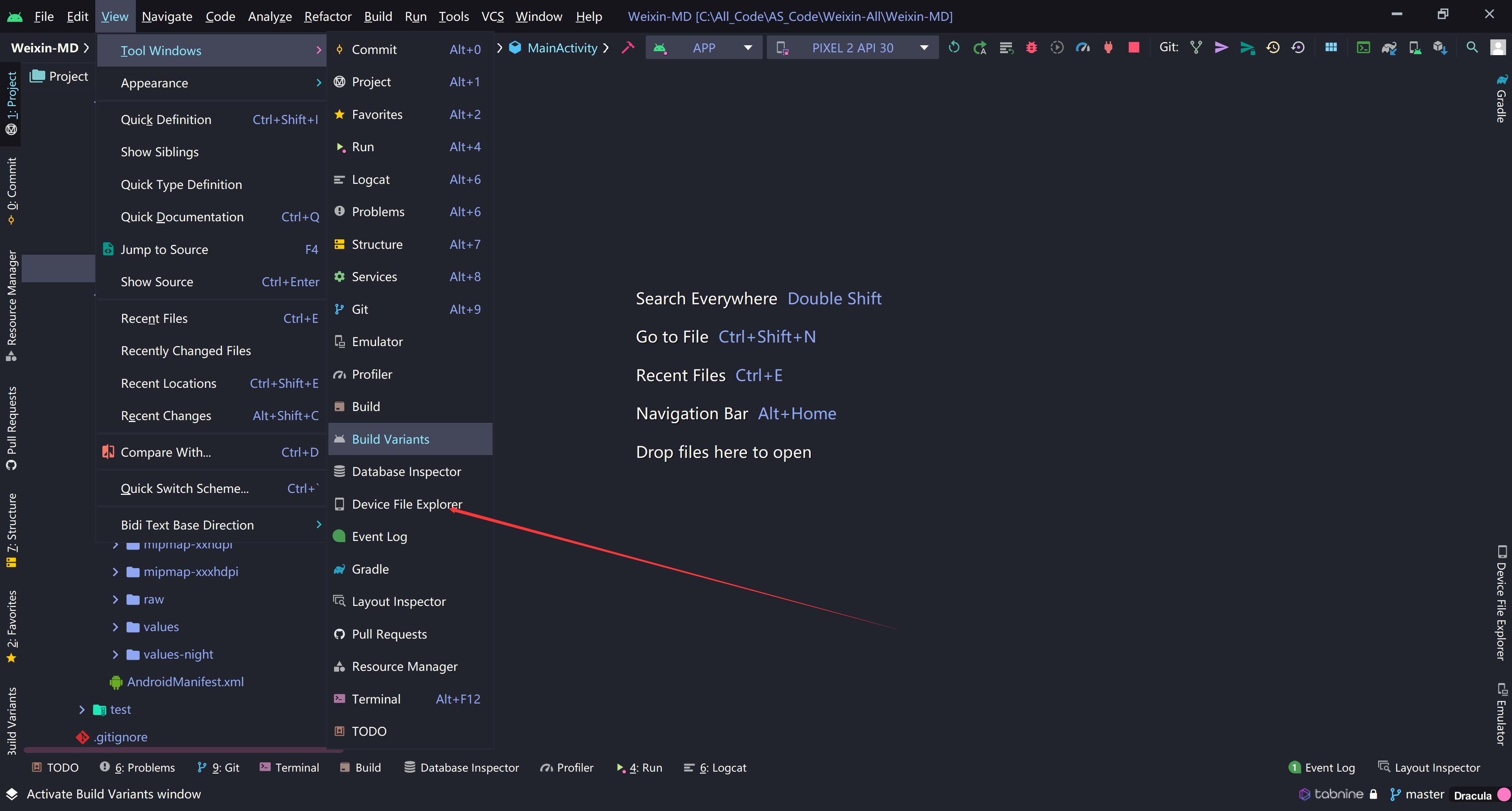Click the Make Project hammer icon
1512x811 pixels.
click(628, 48)
